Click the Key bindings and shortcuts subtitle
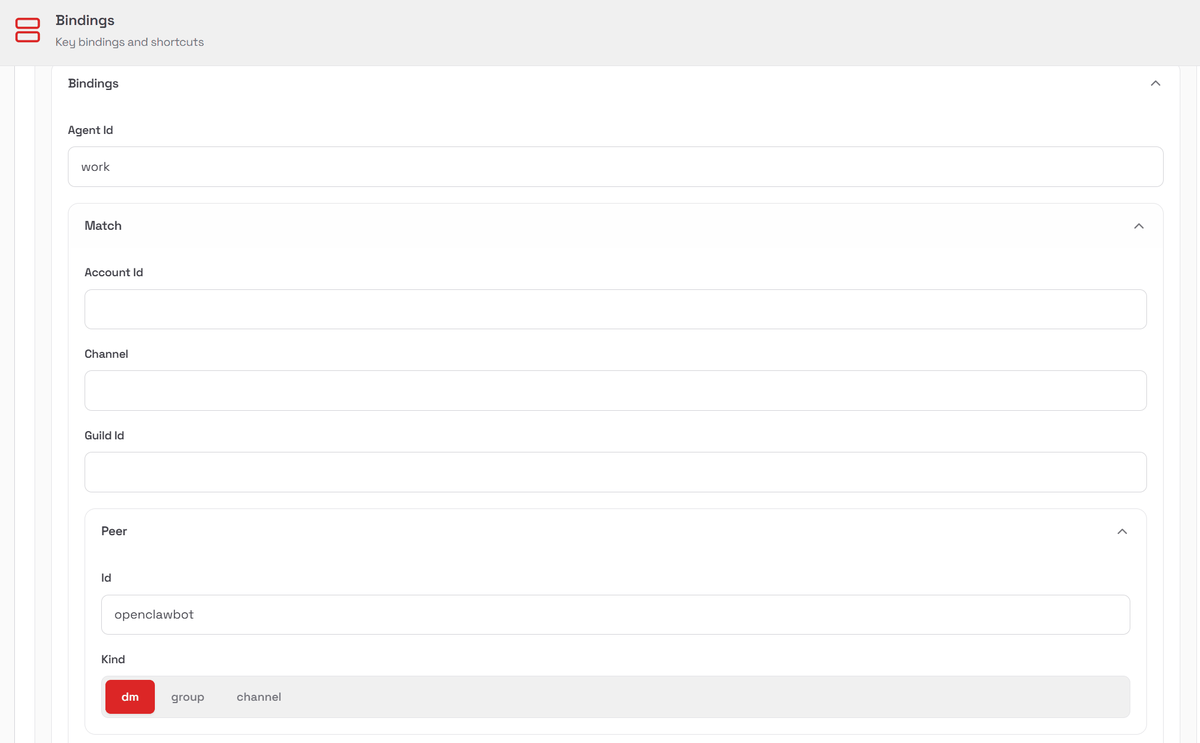1200x743 pixels. 129,42
